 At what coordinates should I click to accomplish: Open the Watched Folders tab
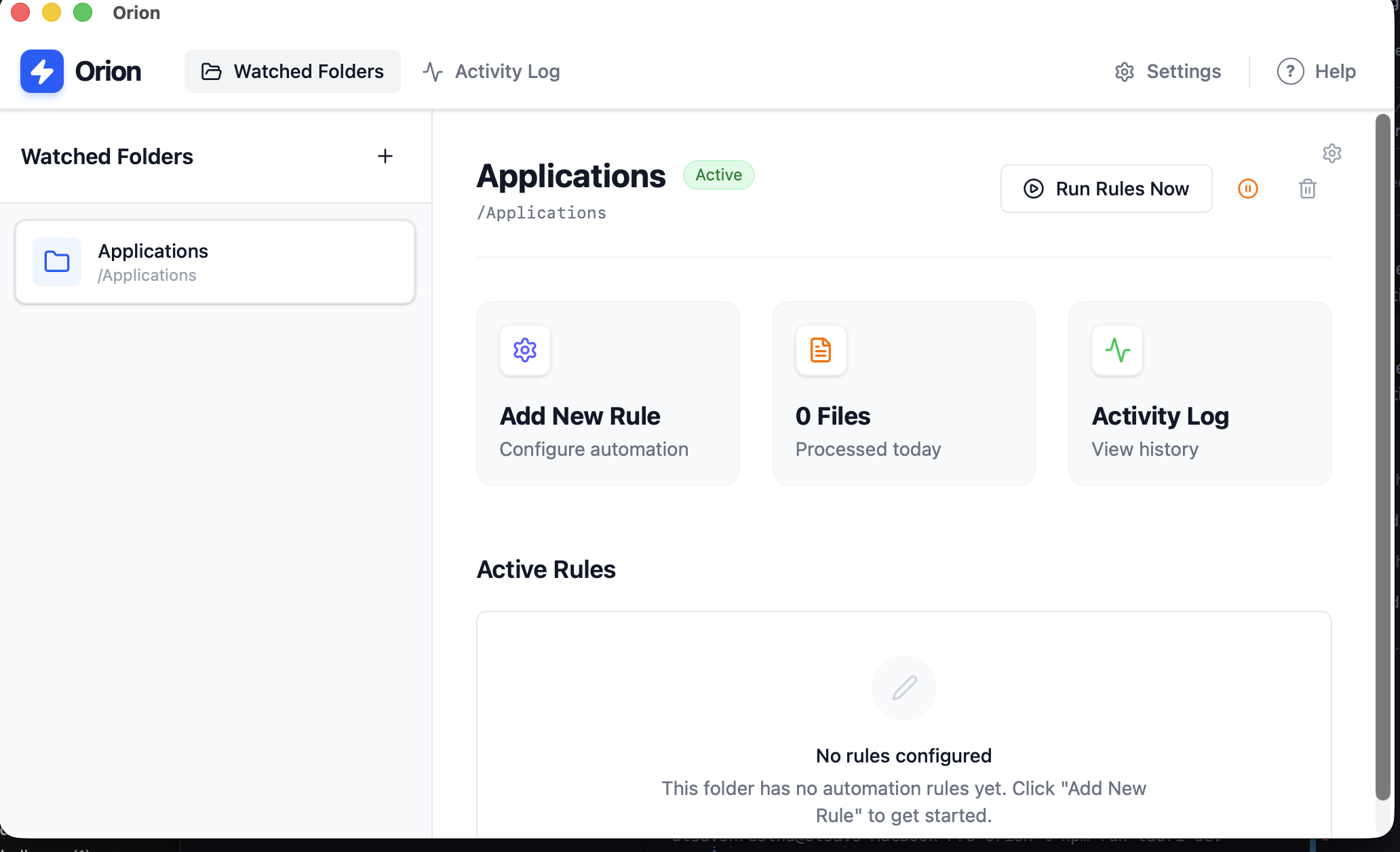tap(292, 71)
